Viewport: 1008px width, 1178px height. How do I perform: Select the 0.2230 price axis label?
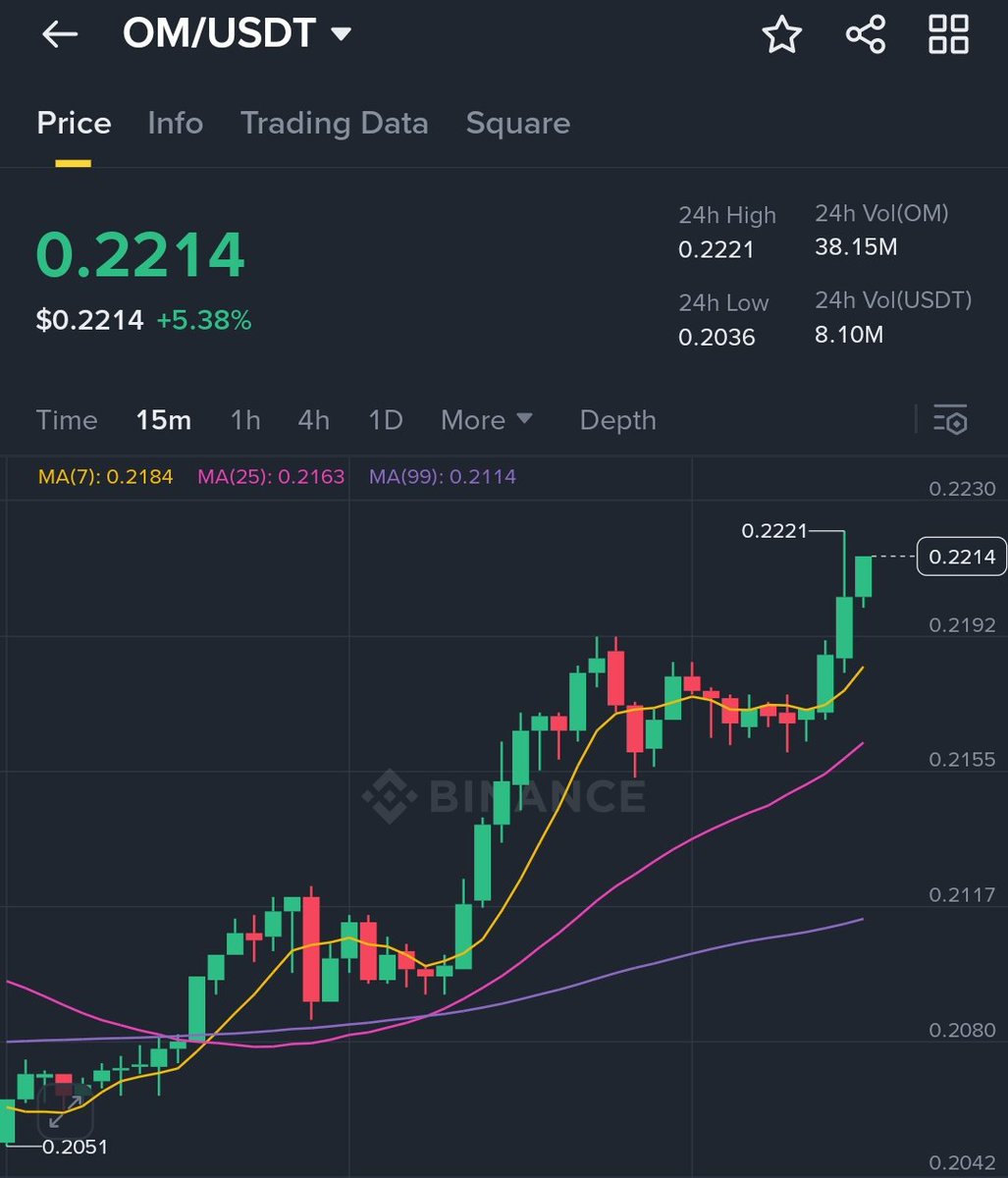tap(962, 489)
